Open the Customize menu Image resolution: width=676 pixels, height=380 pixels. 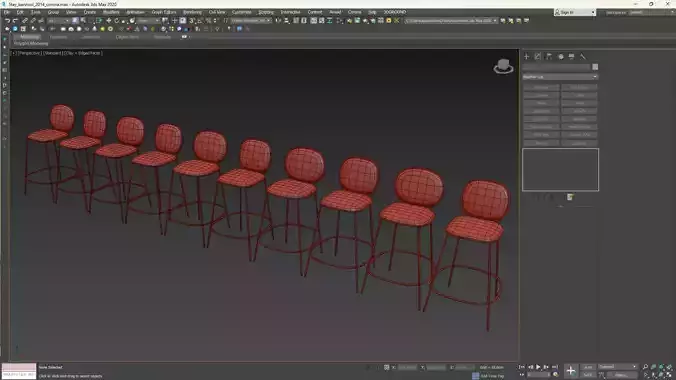click(241, 12)
